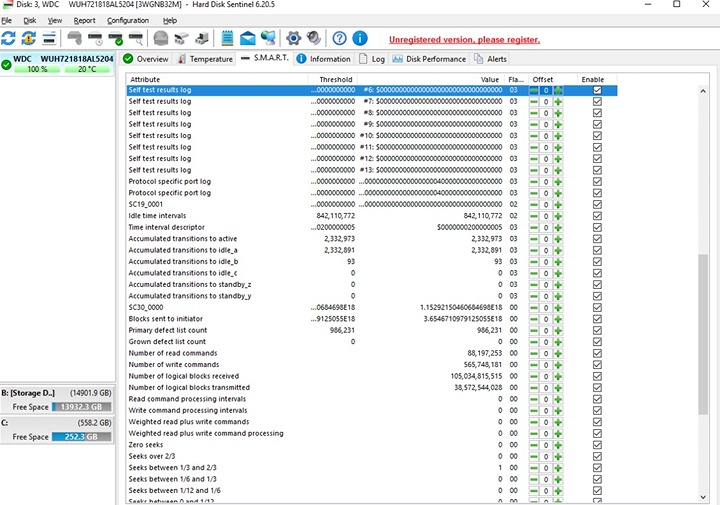The image size is (720, 505).
Task: Toggle Enable checkbox for Zero seeks
Action: (x=597, y=445)
